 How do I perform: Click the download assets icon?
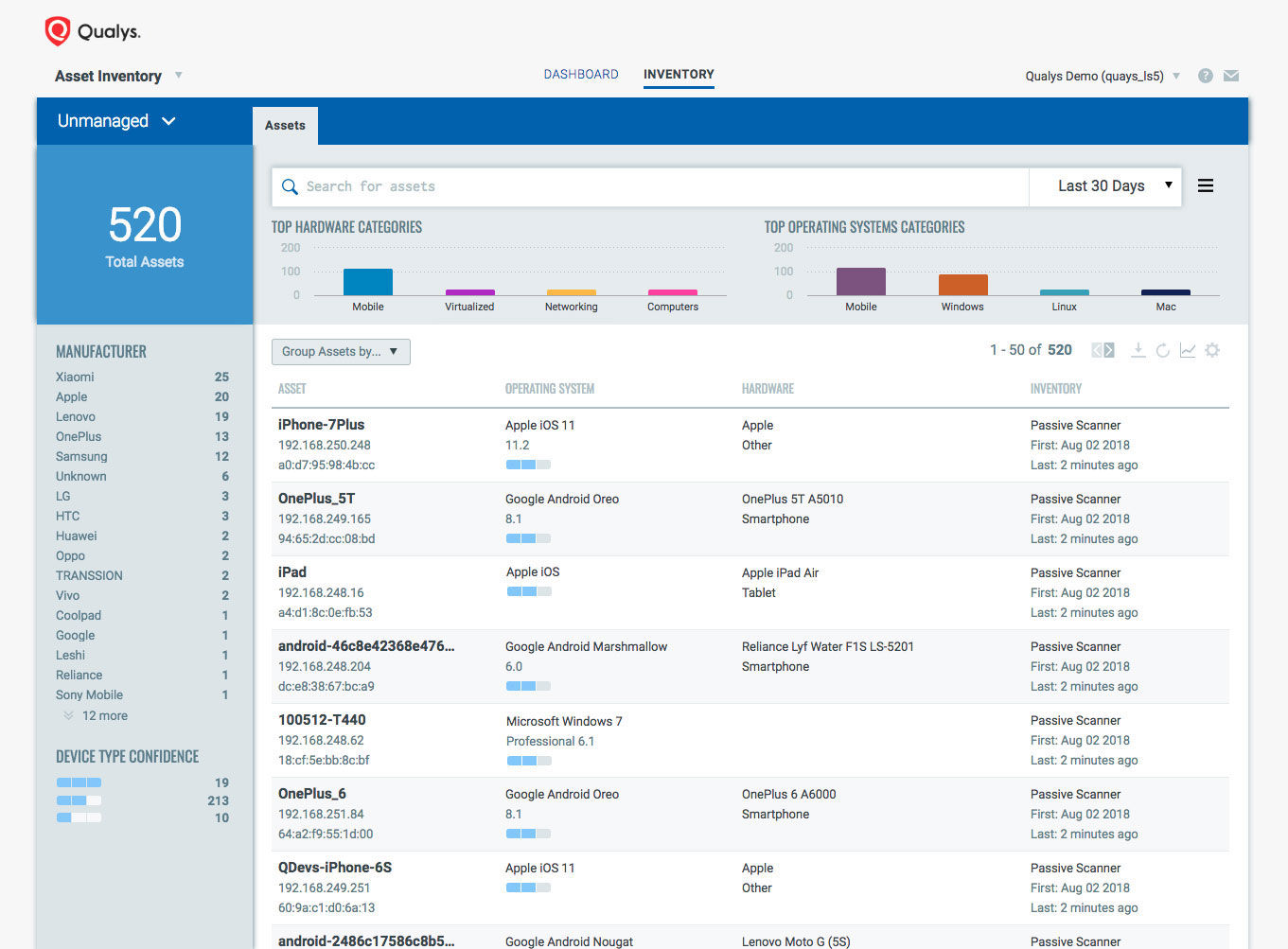[1138, 350]
